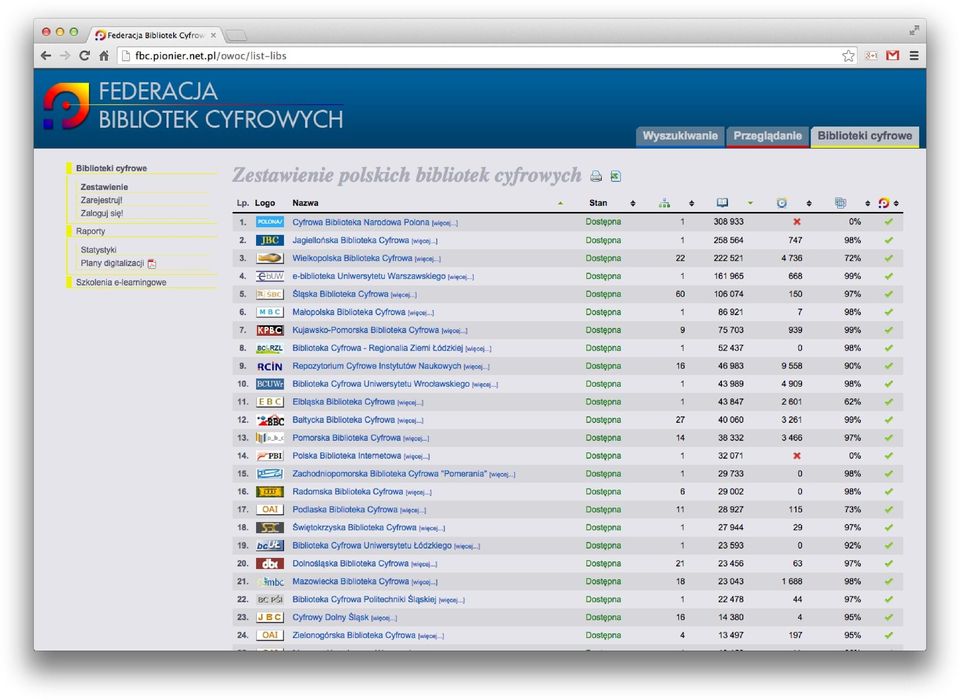Image resolution: width=960 pixels, height=700 pixels.
Task: Open Plany digitalizacji link
Action: (x=112, y=263)
